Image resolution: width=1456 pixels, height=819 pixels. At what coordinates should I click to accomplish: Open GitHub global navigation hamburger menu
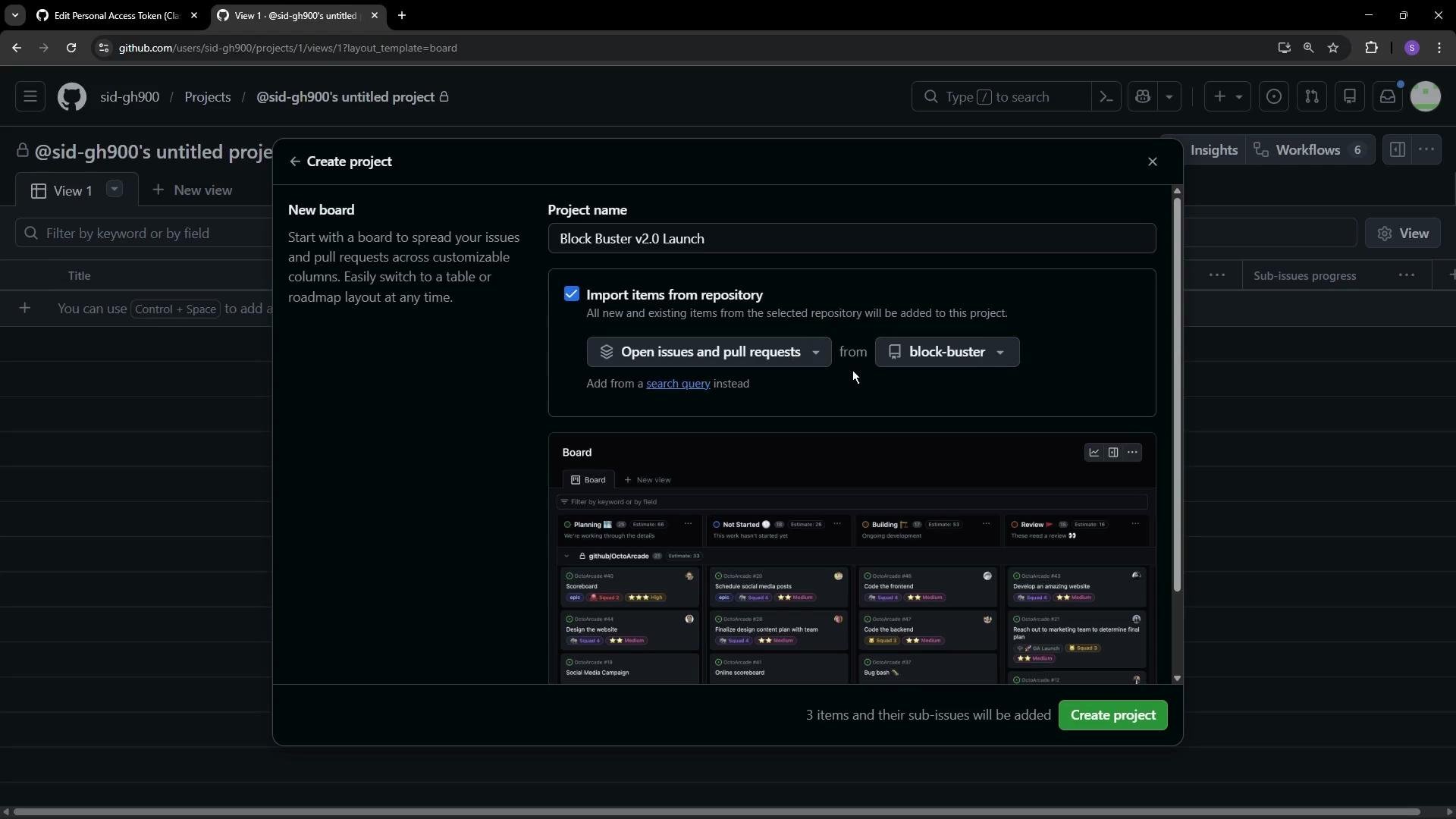30,97
